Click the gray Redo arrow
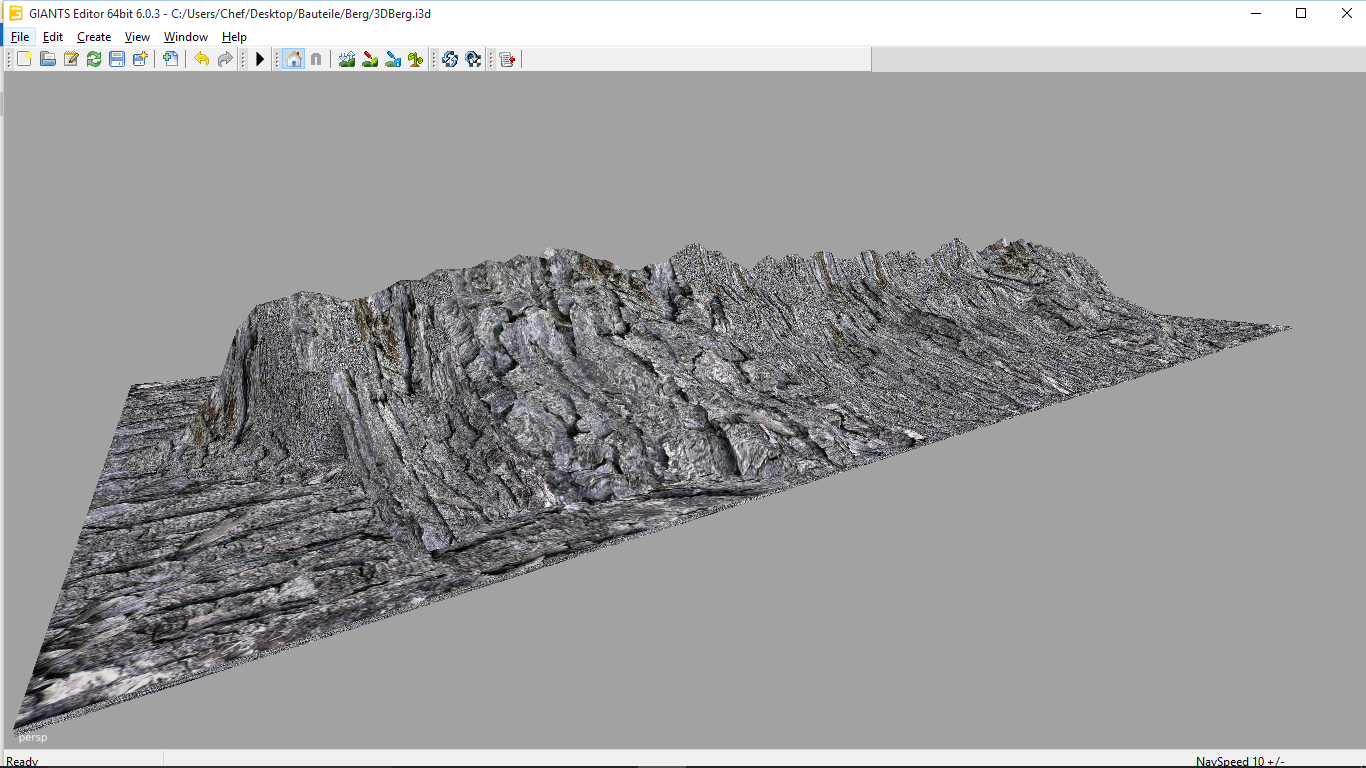This screenshot has width=1366, height=768. [x=225, y=59]
